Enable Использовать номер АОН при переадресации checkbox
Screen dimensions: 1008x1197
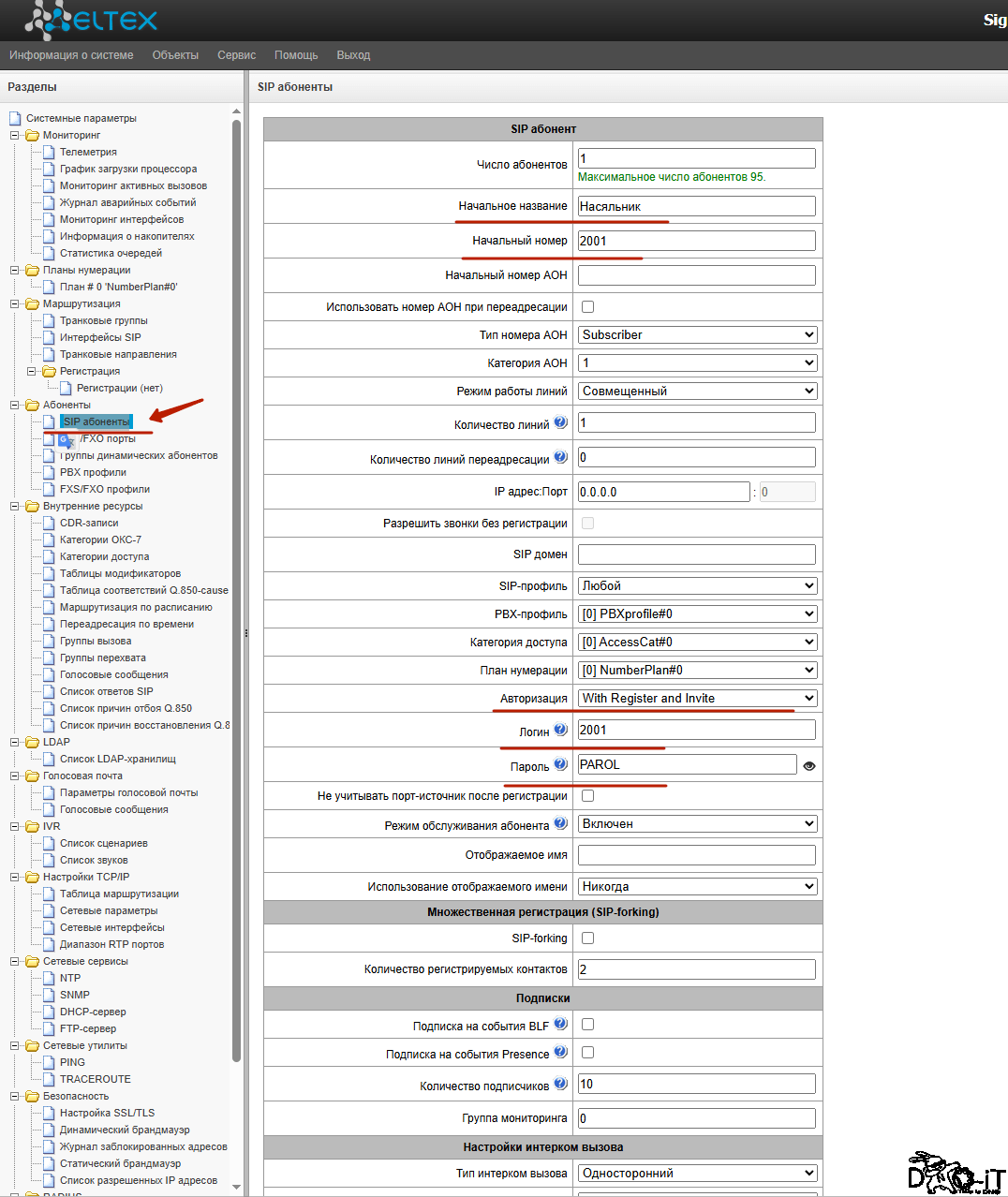[x=587, y=306]
